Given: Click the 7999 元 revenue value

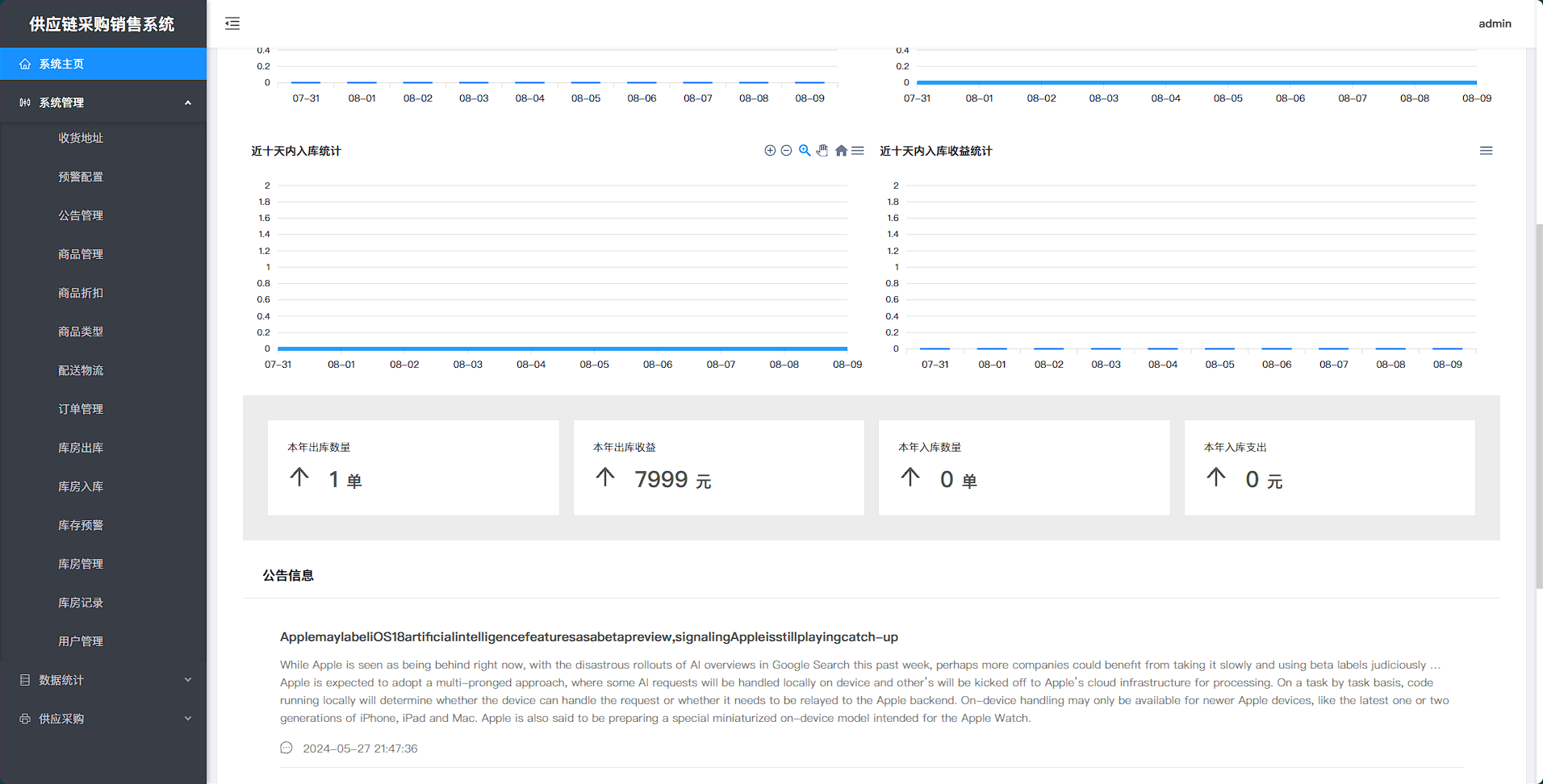Looking at the screenshot, I should coord(673,480).
